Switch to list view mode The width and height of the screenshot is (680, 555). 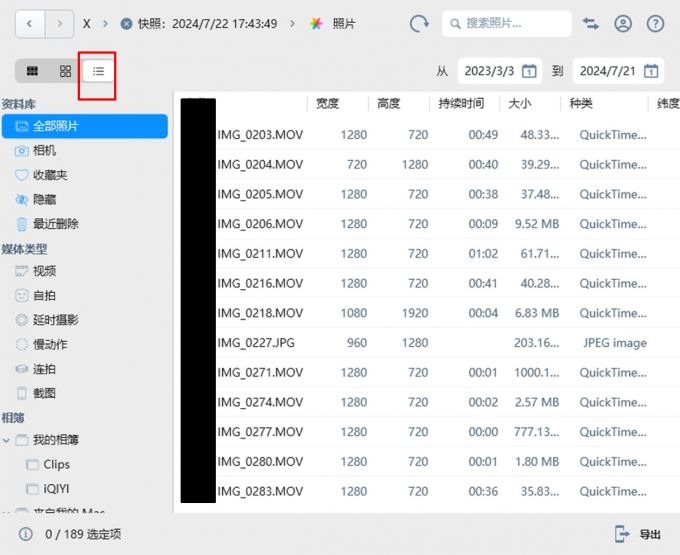point(98,71)
